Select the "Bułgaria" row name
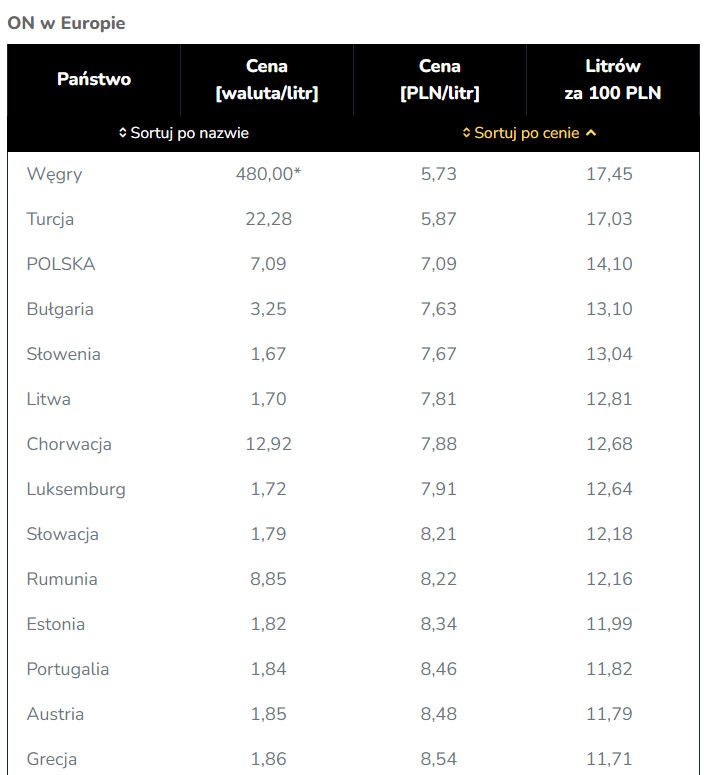704x775 pixels. click(x=60, y=309)
